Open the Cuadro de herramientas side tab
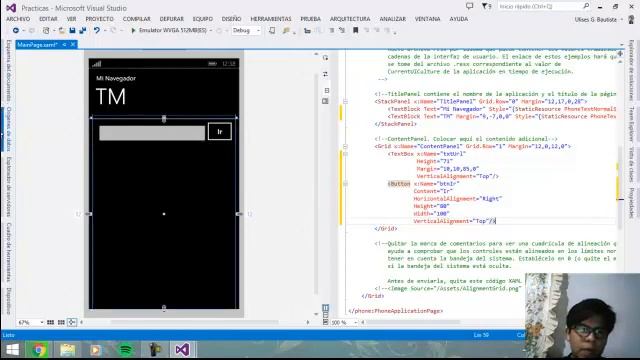Screen dimensions: 640x360 click(x=9, y=252)
